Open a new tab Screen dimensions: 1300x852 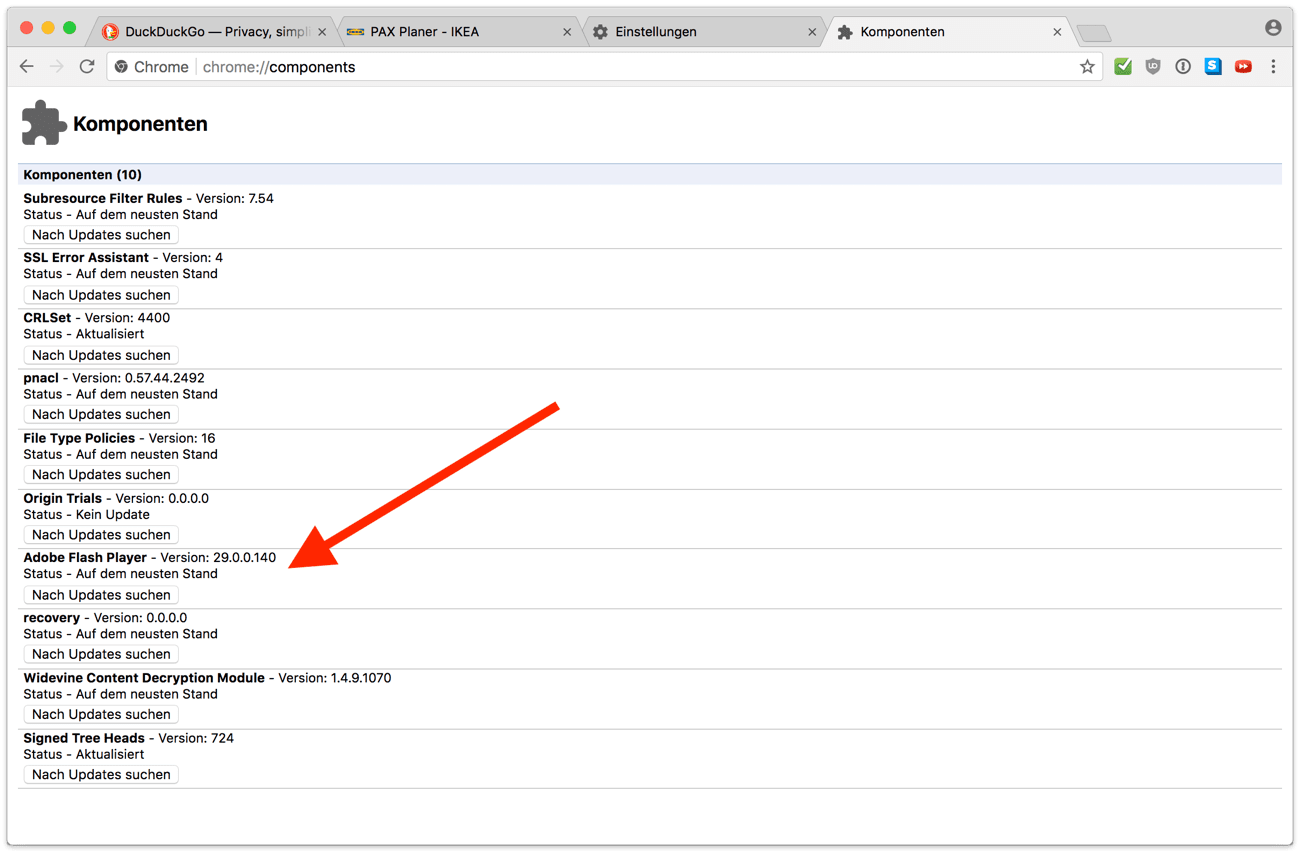pos(1094,34)
